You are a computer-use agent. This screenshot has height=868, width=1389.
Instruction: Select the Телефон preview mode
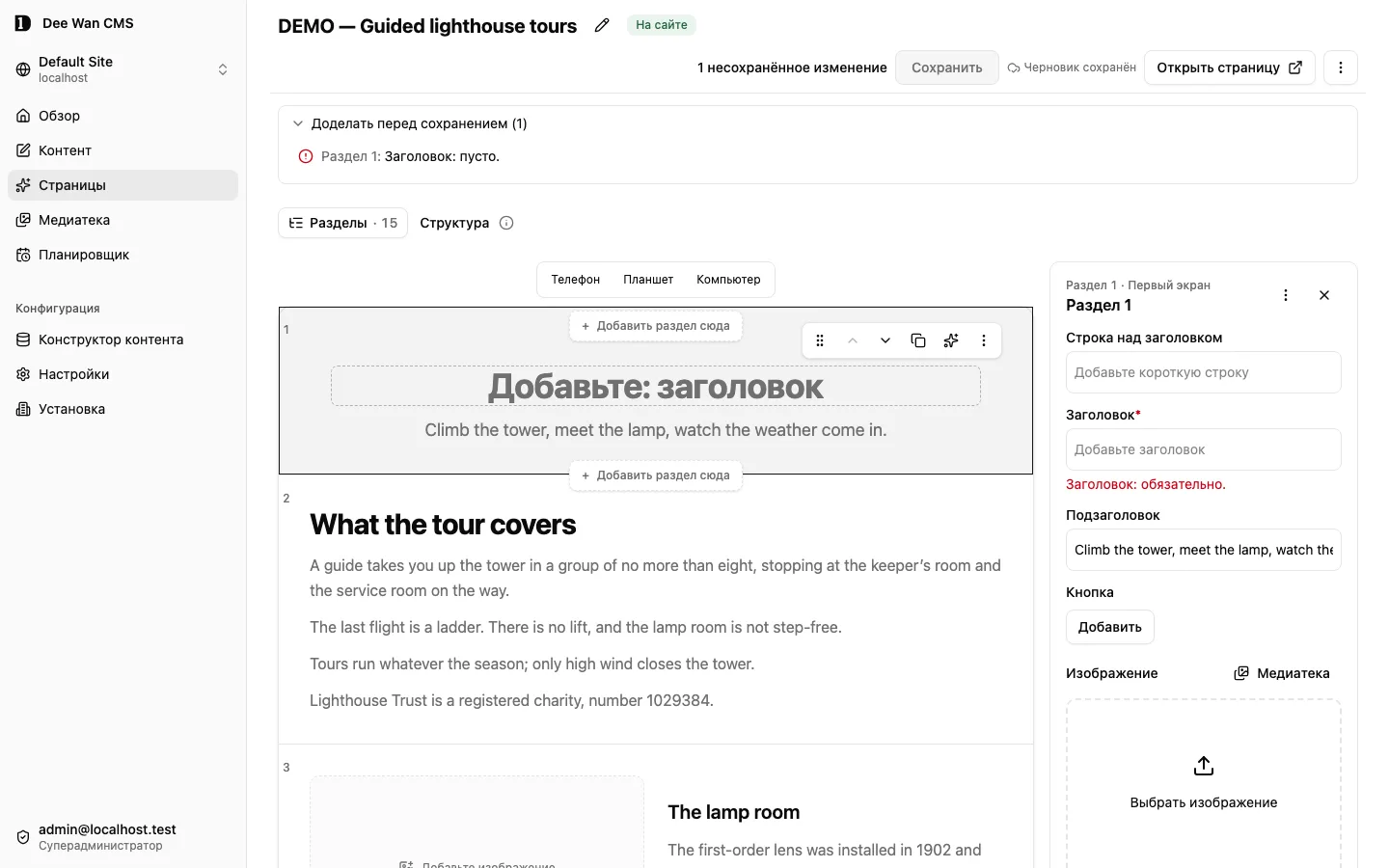click(575, 280)
